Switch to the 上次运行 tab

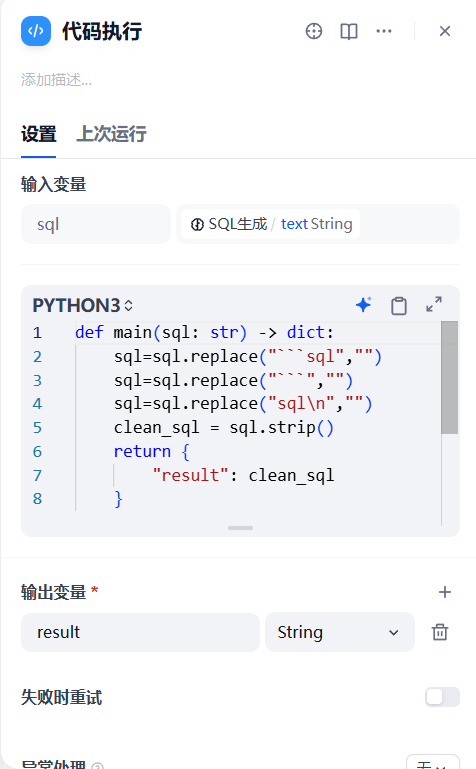click(x=111, y=134)
